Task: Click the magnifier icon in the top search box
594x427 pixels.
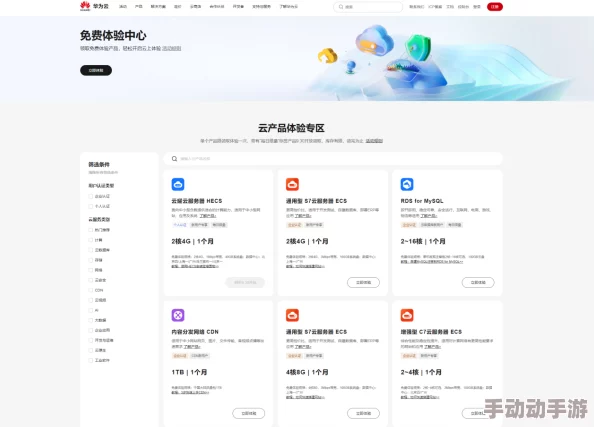Action: click(341, 7)
